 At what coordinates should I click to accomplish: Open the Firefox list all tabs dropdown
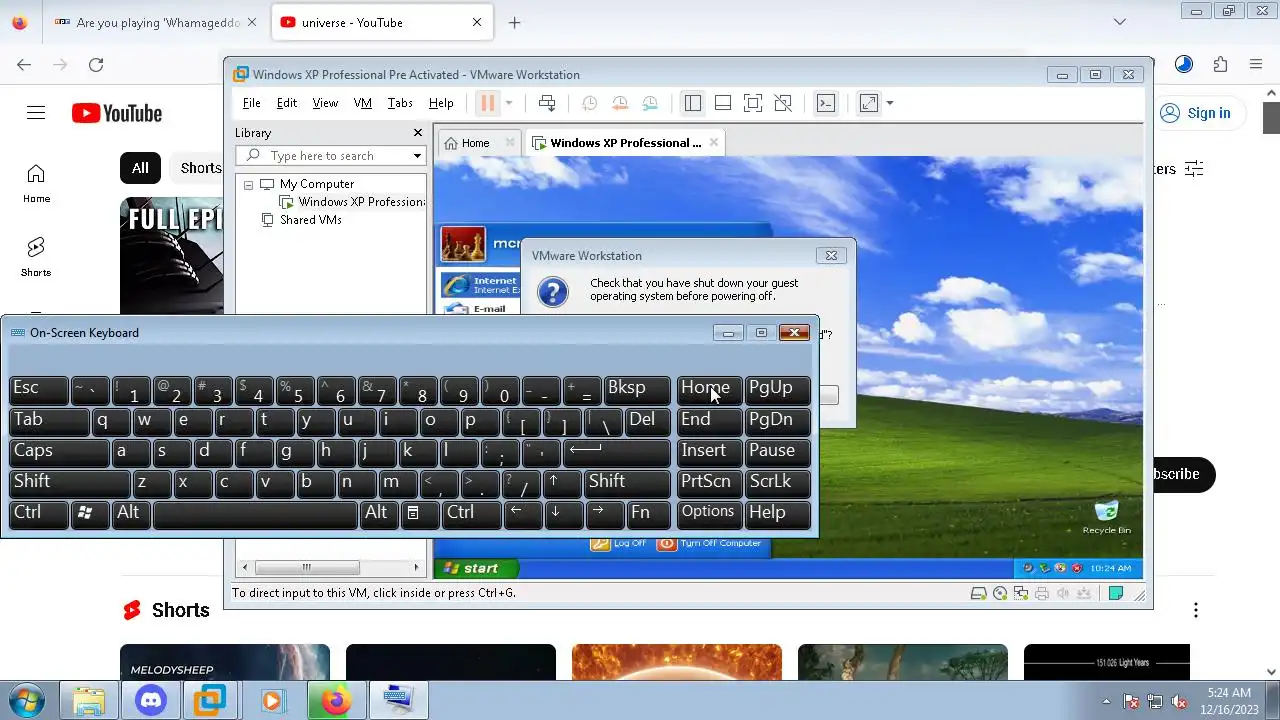(x=1120, y=22)
